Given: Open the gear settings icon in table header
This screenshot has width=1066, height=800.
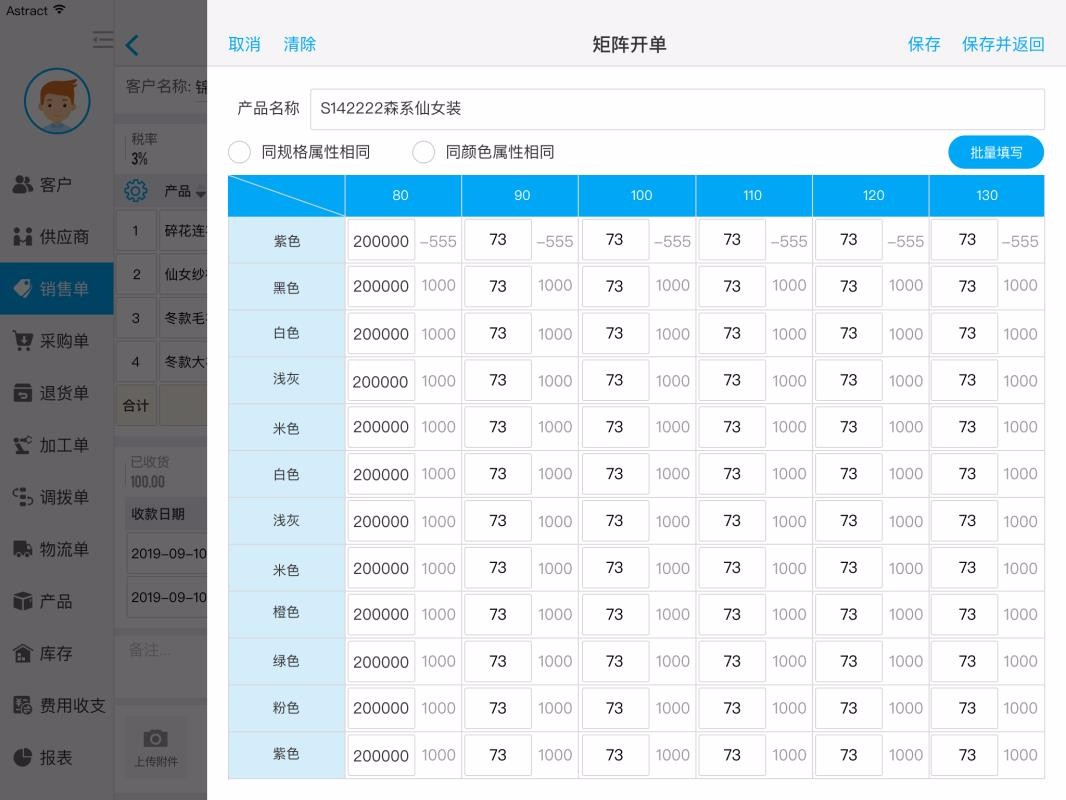Looking at the screenshot, I should [x=136, y=191].
